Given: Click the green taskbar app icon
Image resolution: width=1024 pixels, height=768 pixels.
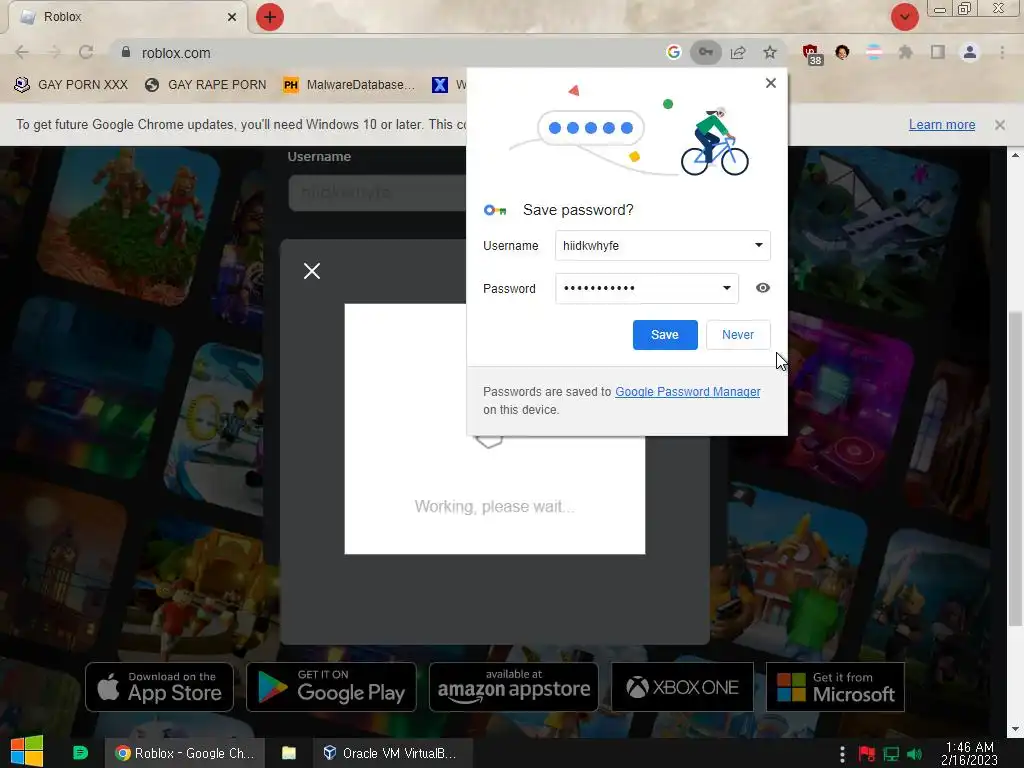Looking at the screenshot, I should click(80, 753).
